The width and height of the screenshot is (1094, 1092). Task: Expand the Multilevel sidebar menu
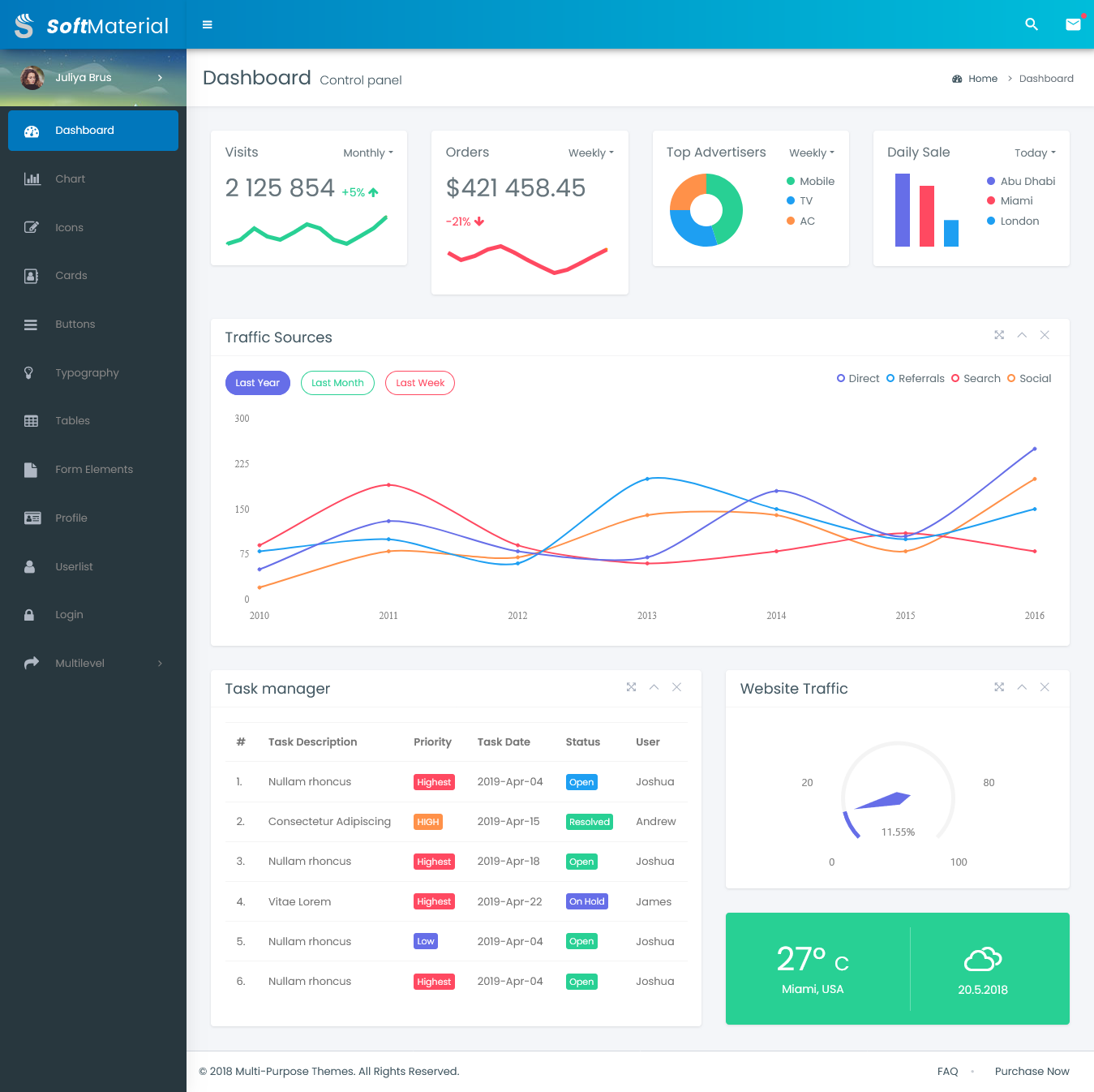pyautogui.click(x=93, y=664)
